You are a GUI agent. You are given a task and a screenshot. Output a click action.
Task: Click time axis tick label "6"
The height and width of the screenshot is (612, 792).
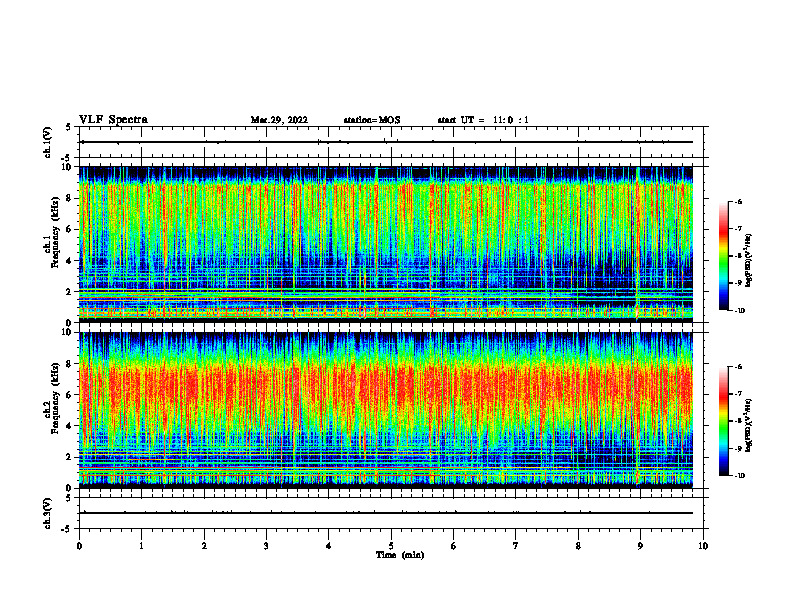tap(454, 546)
